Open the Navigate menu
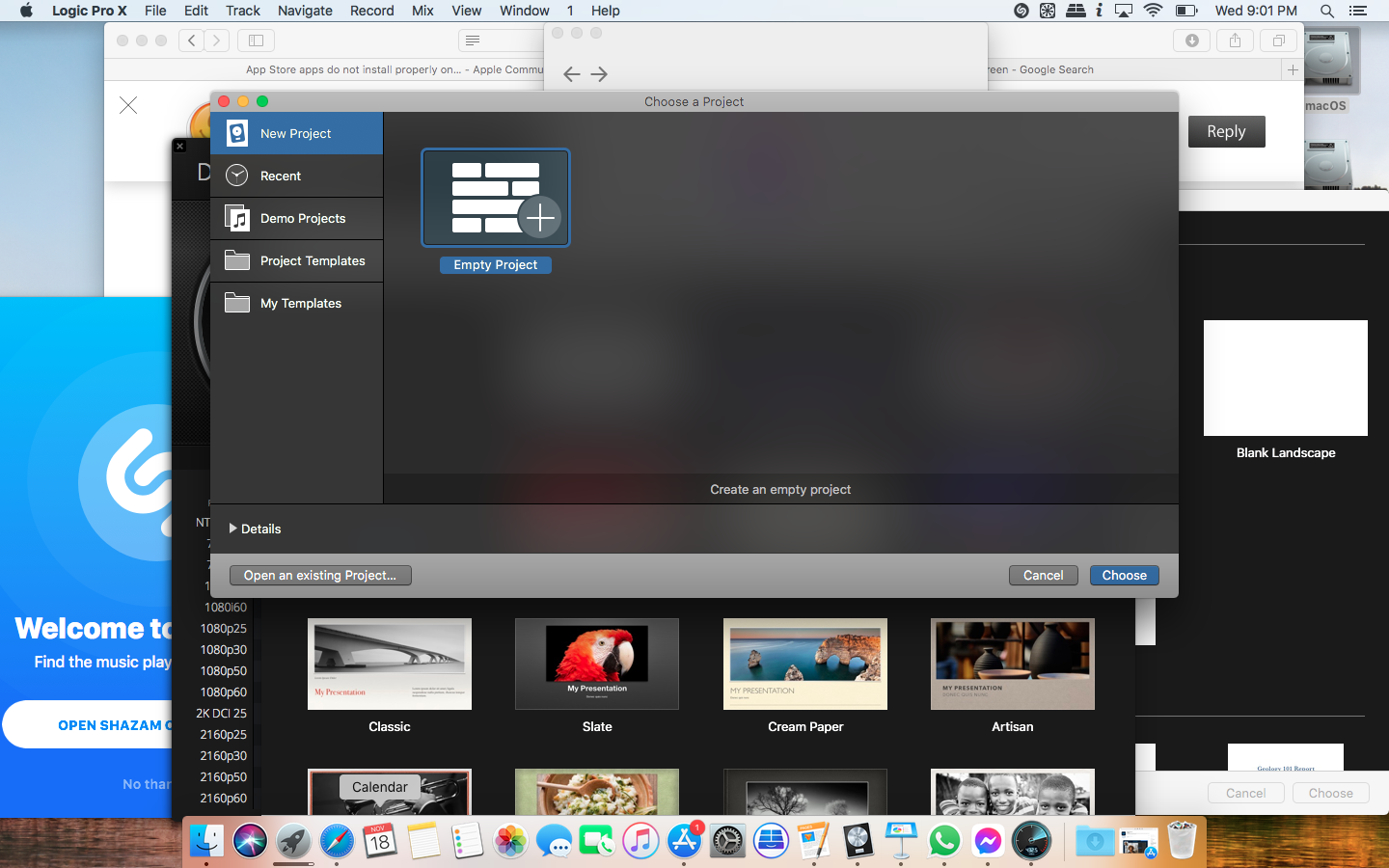Image resolution: width=1389 pixels, height=868 pixels. [x=305, y=11]
